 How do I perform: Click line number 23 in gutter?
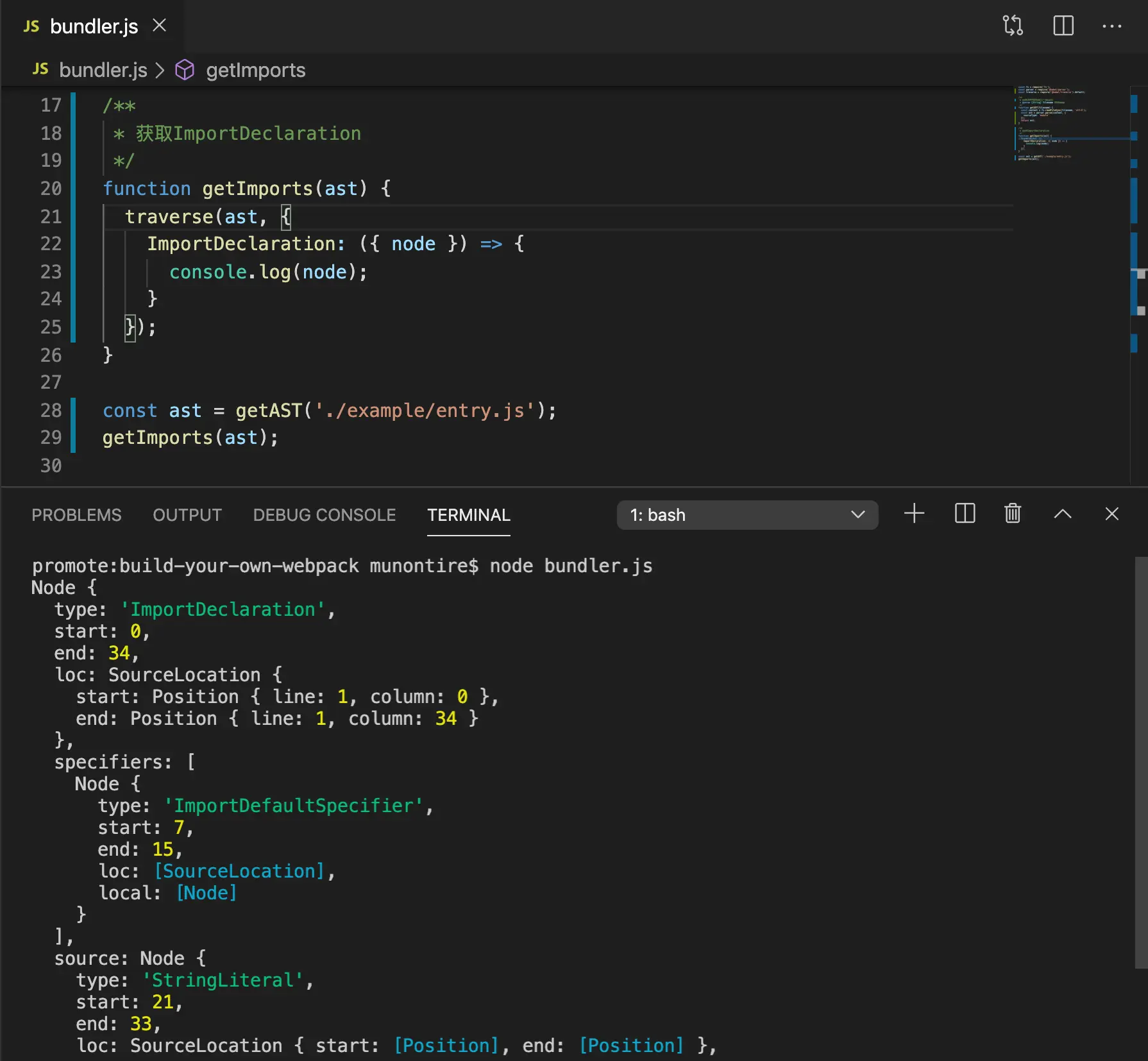coord(51,272)
